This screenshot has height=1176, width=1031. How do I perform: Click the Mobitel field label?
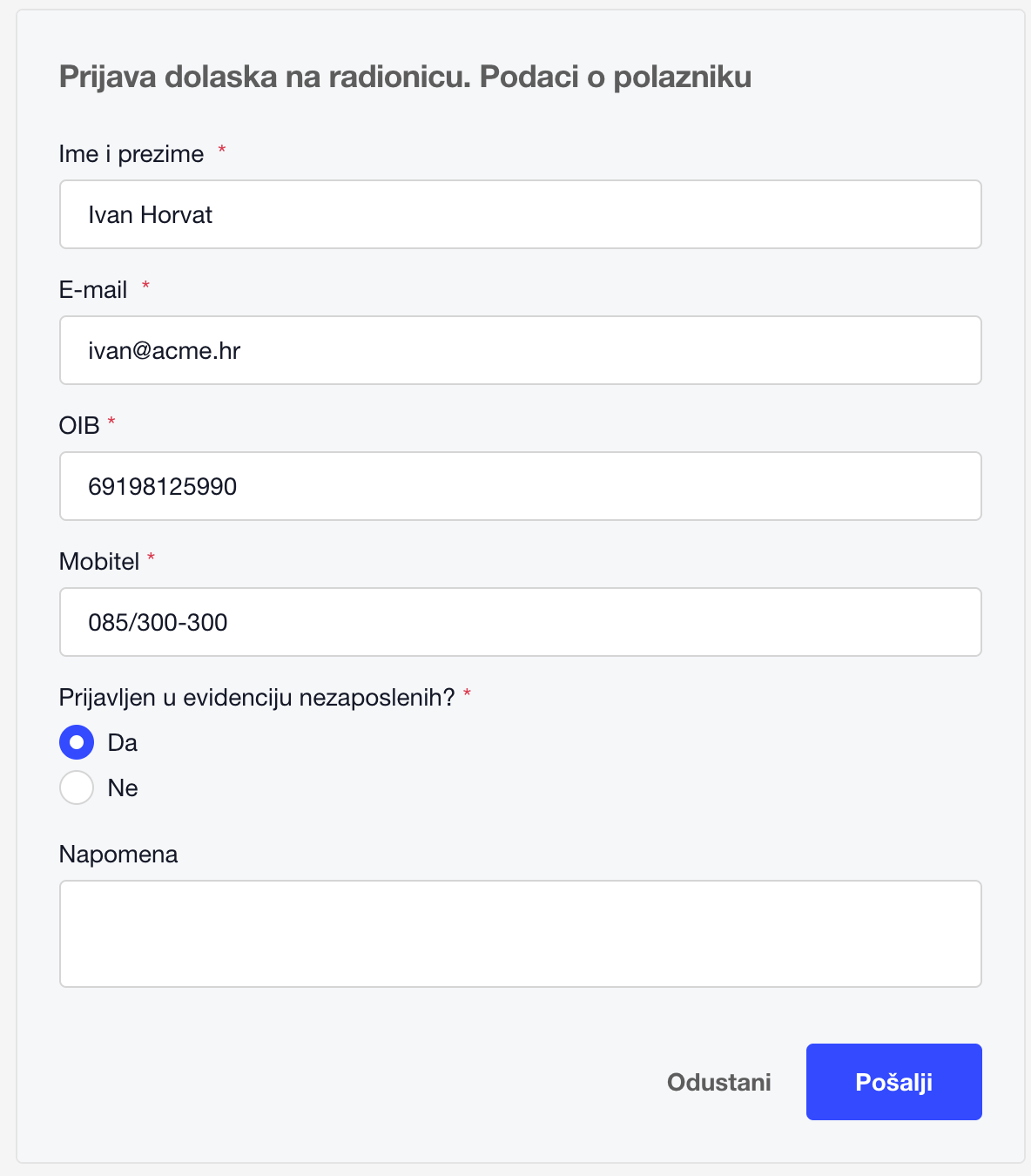[x=99, y=562]
